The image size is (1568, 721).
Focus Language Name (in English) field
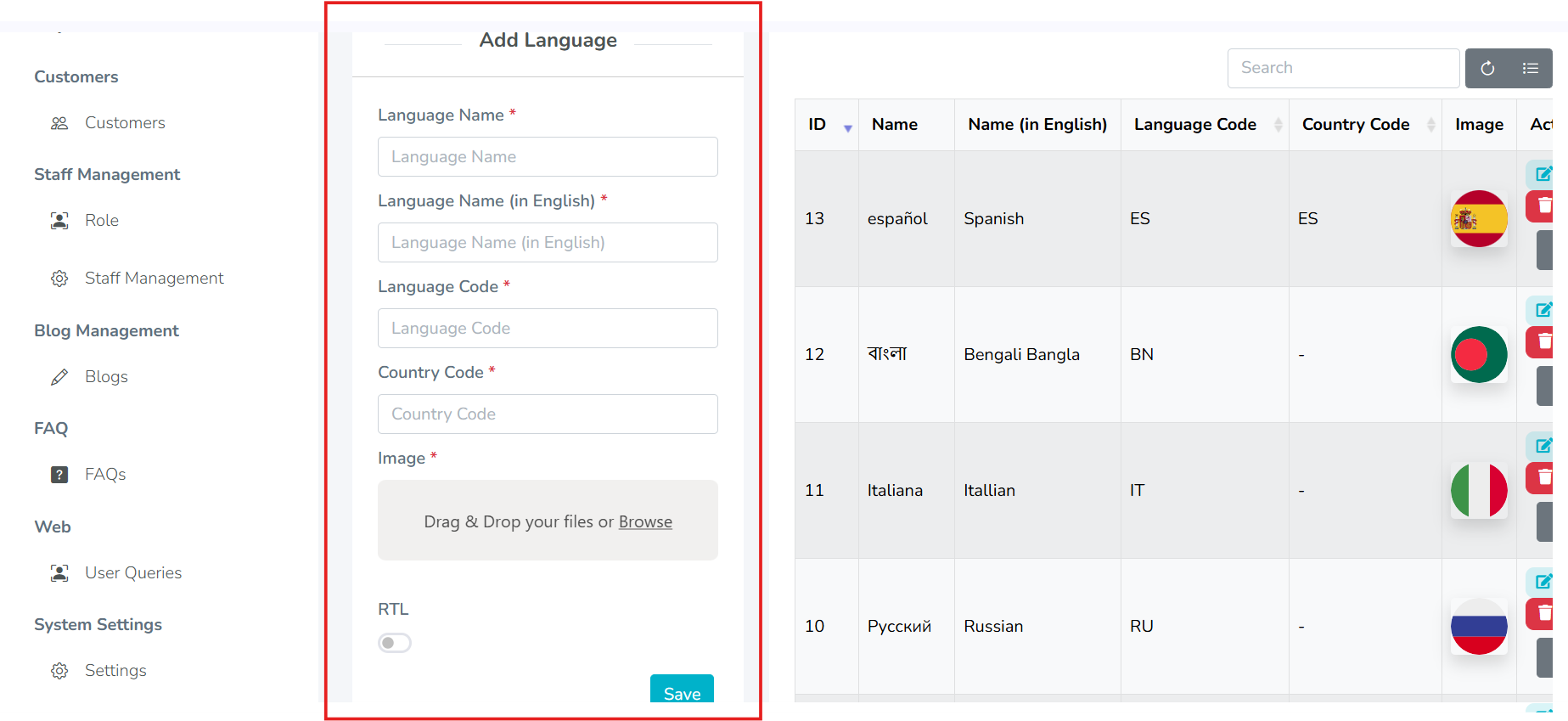tap(548, 243)
